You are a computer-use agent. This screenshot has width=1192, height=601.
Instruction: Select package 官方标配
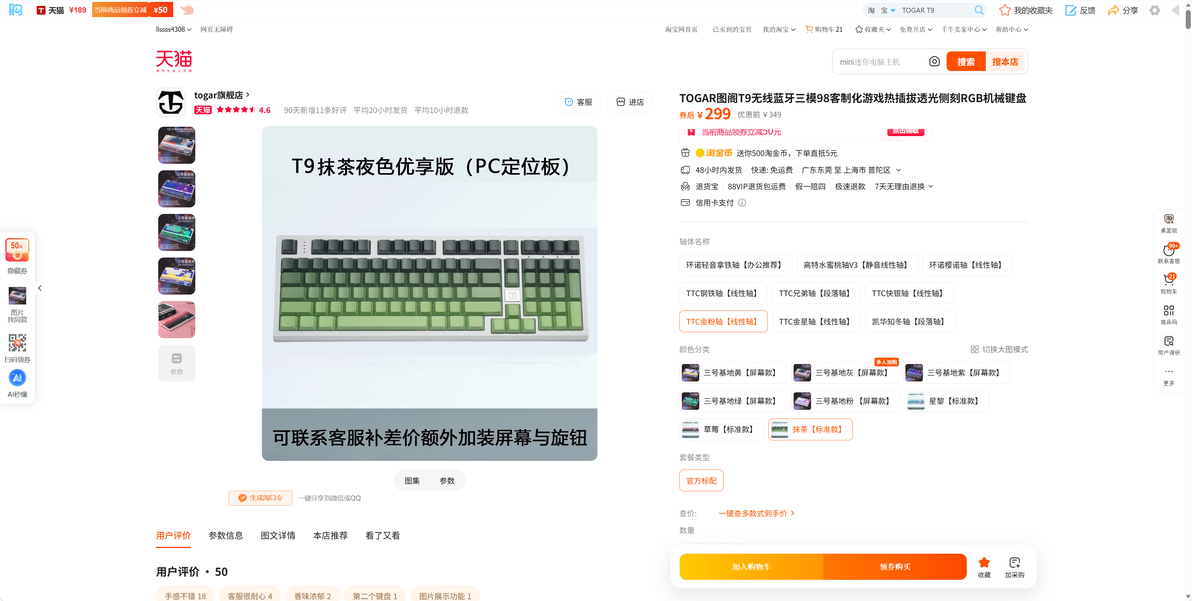701,480
